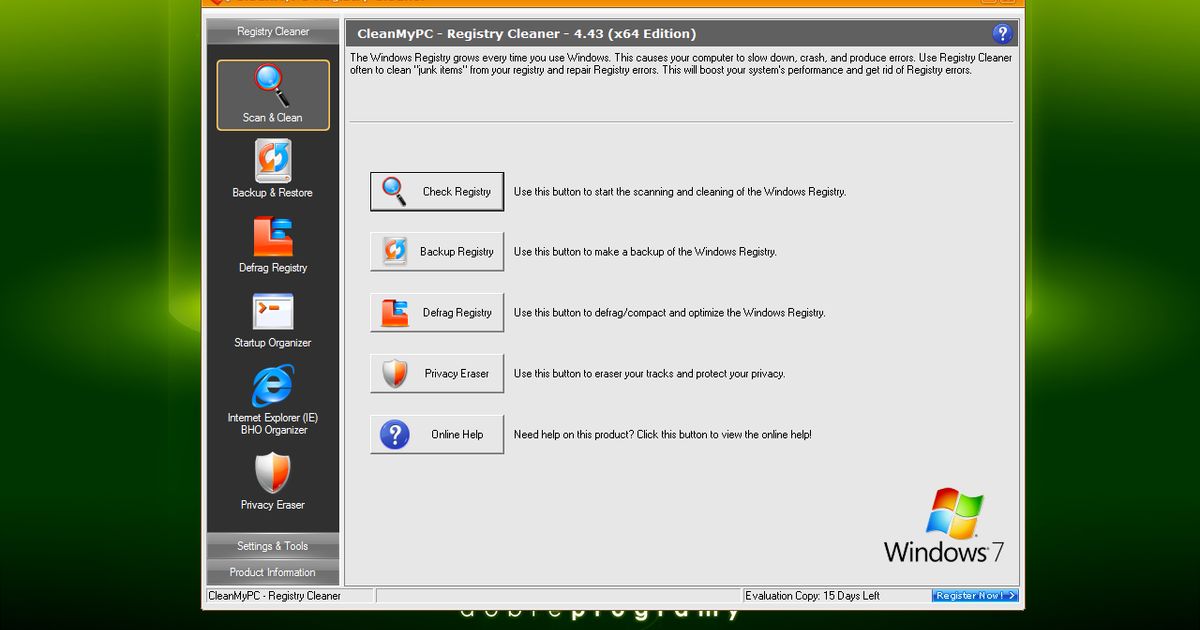Open Startup Organizer in the sidebar
This screenshot has height=630, width=1200.
click(273, 320)
